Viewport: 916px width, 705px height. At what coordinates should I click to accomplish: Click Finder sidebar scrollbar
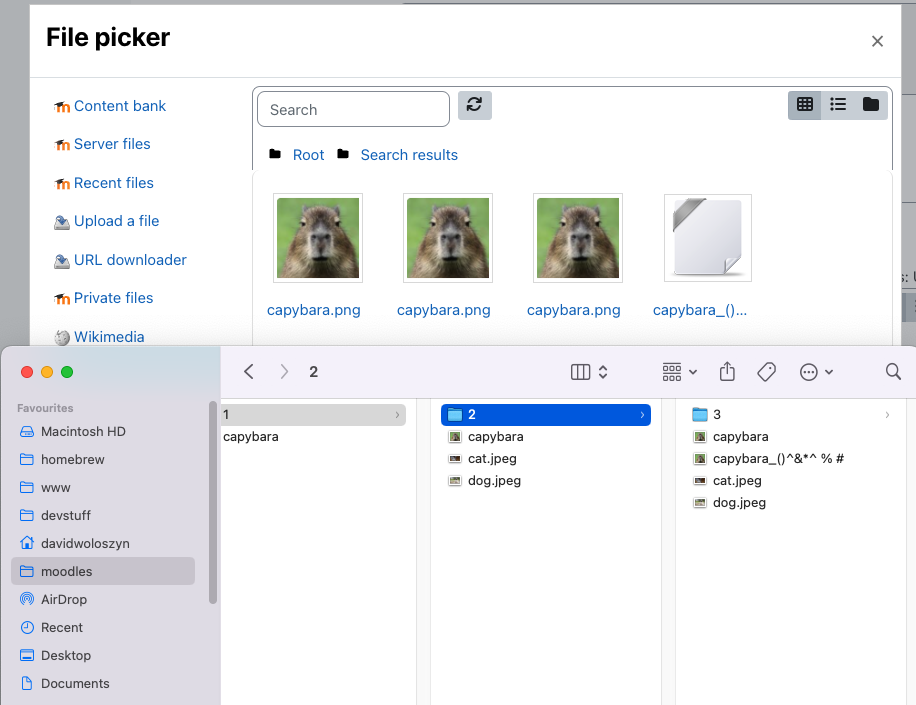click(x=213, y=502)
